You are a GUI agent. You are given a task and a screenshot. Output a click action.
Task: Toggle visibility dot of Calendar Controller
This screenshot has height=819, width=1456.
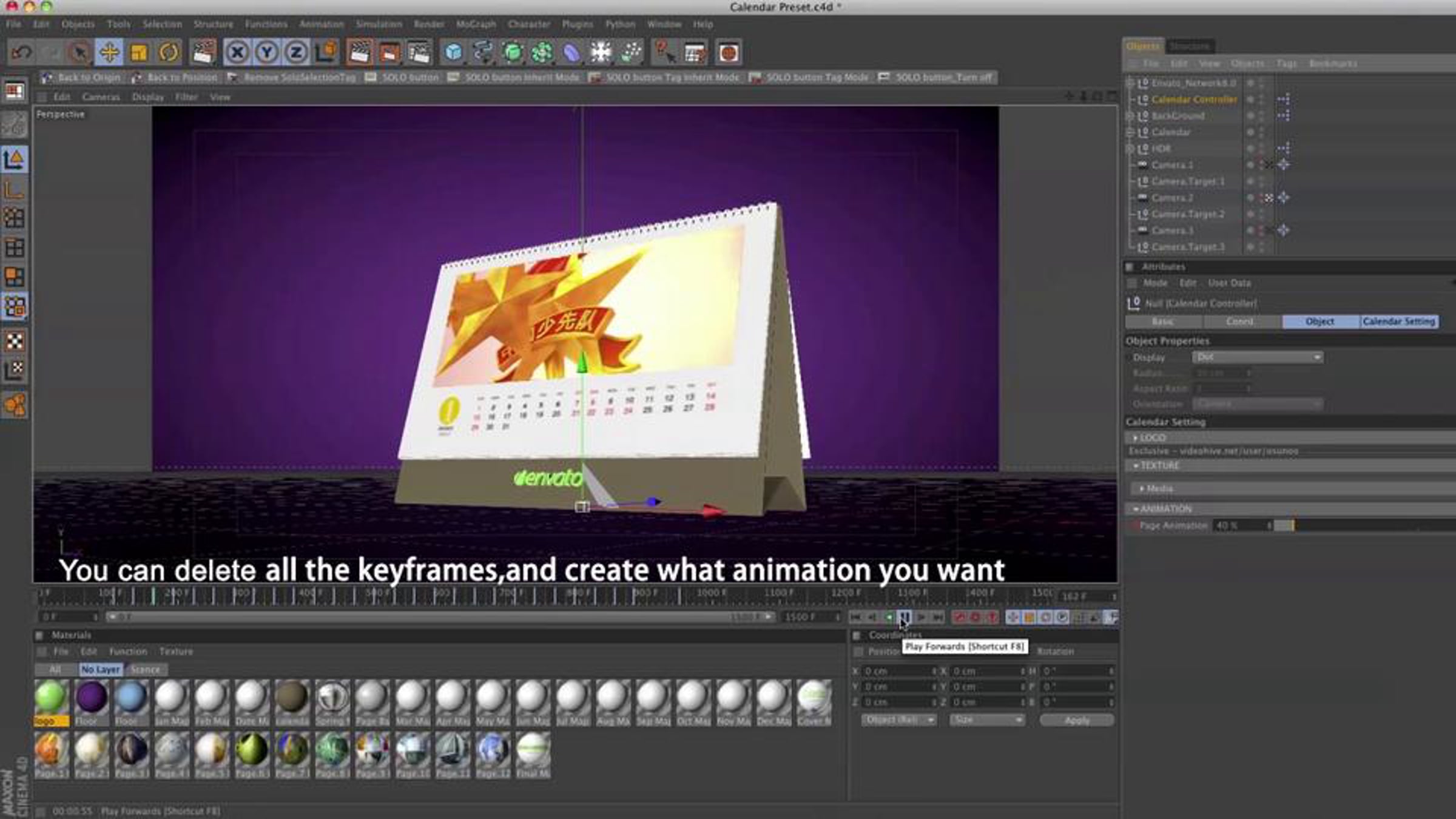click(1250, 99)
